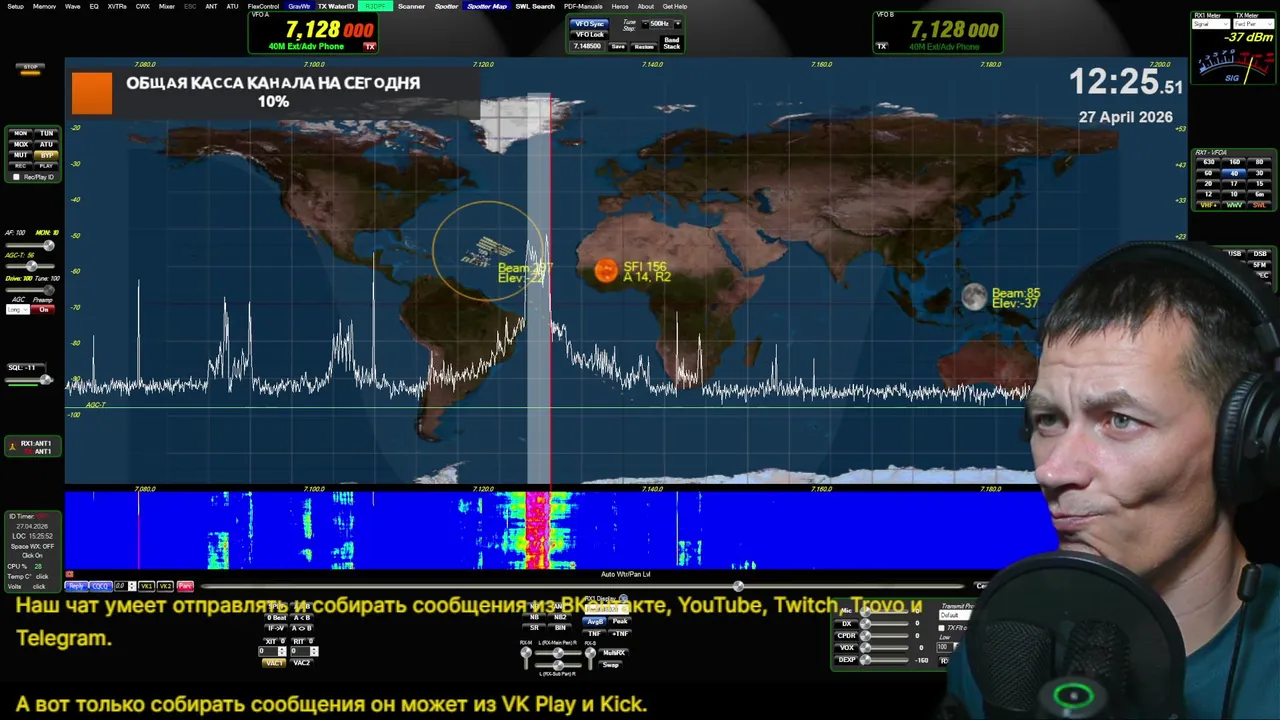Select the 160 band button
This screenshot has width=1280, height=720.
[1234, 162]
